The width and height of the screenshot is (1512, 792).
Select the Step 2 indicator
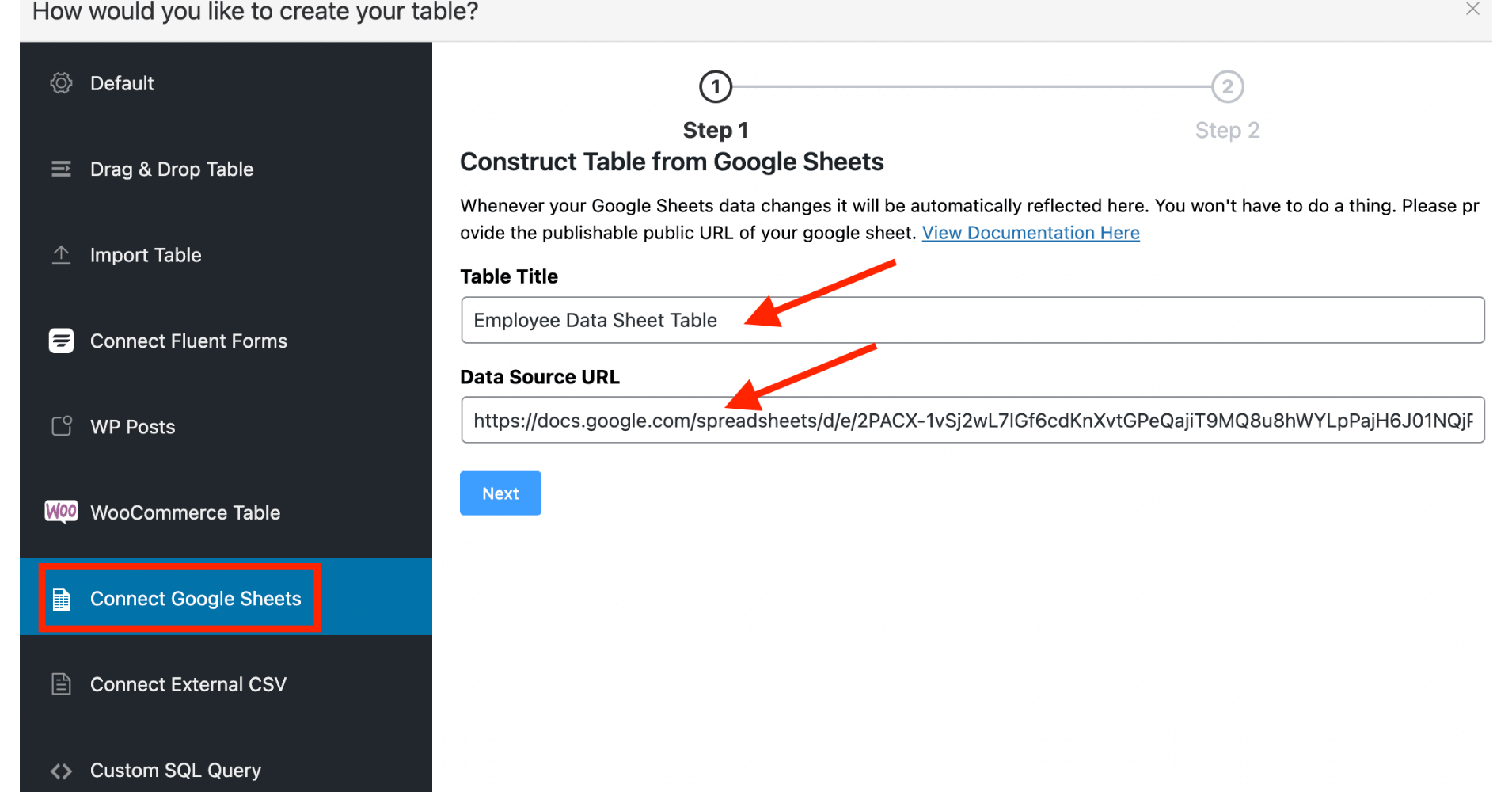(1226, 87)
